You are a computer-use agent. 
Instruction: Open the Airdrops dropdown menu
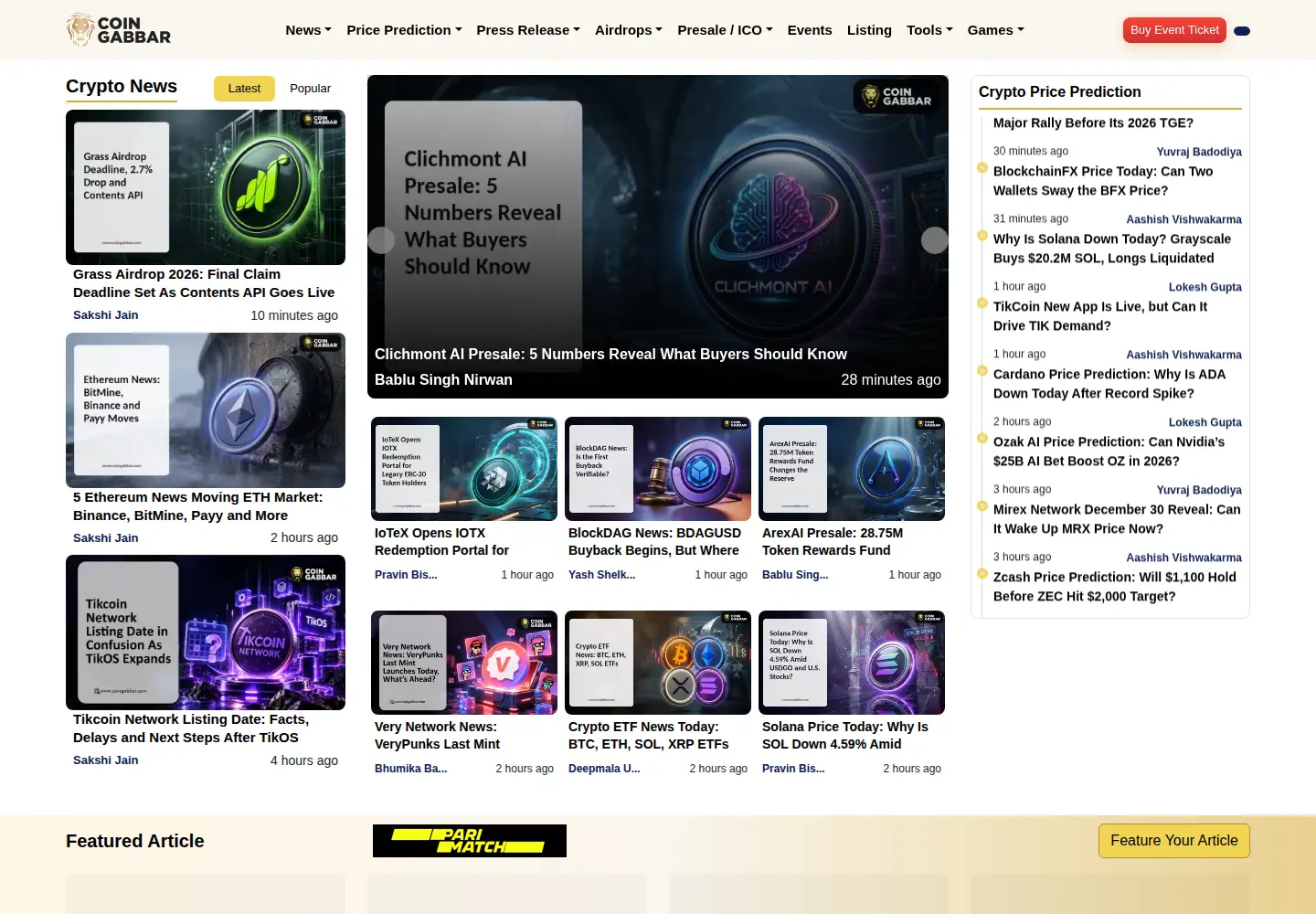tap(629, 30)
